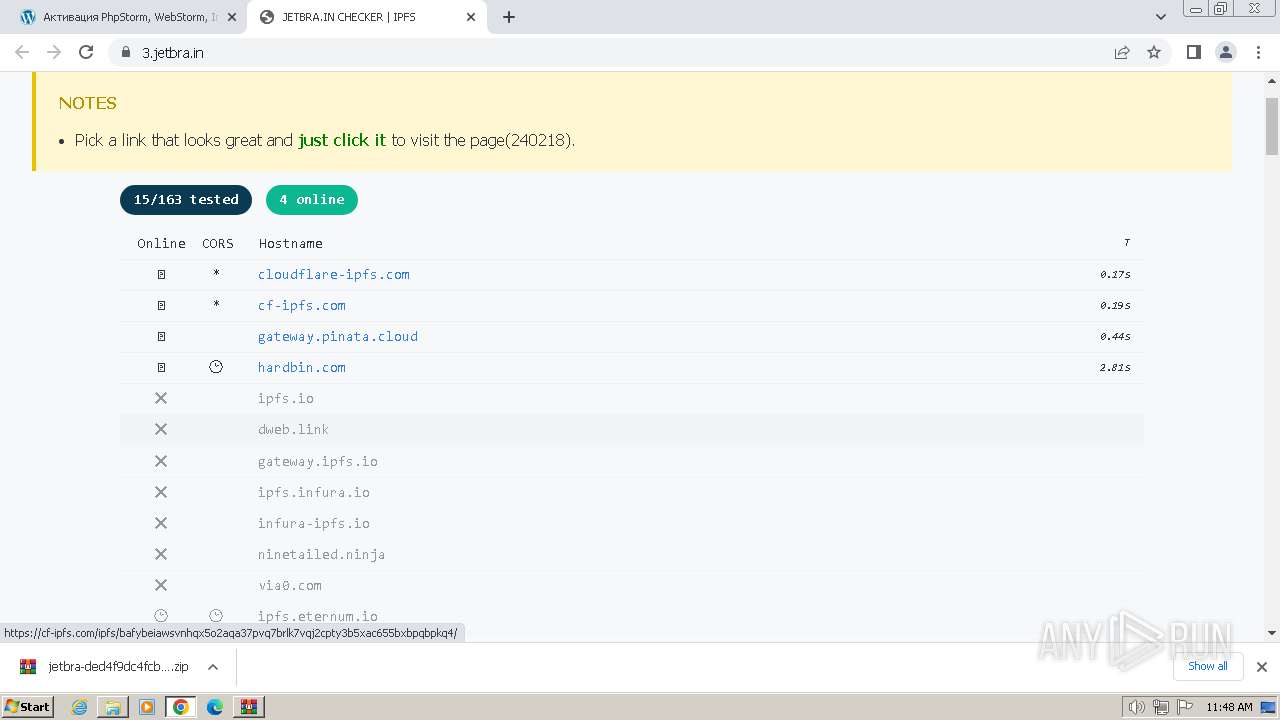This screenshot has width=1280, height=720.
Task: Click the CORS clock icon for hardbin.com
Action: (x=216, y=367)
